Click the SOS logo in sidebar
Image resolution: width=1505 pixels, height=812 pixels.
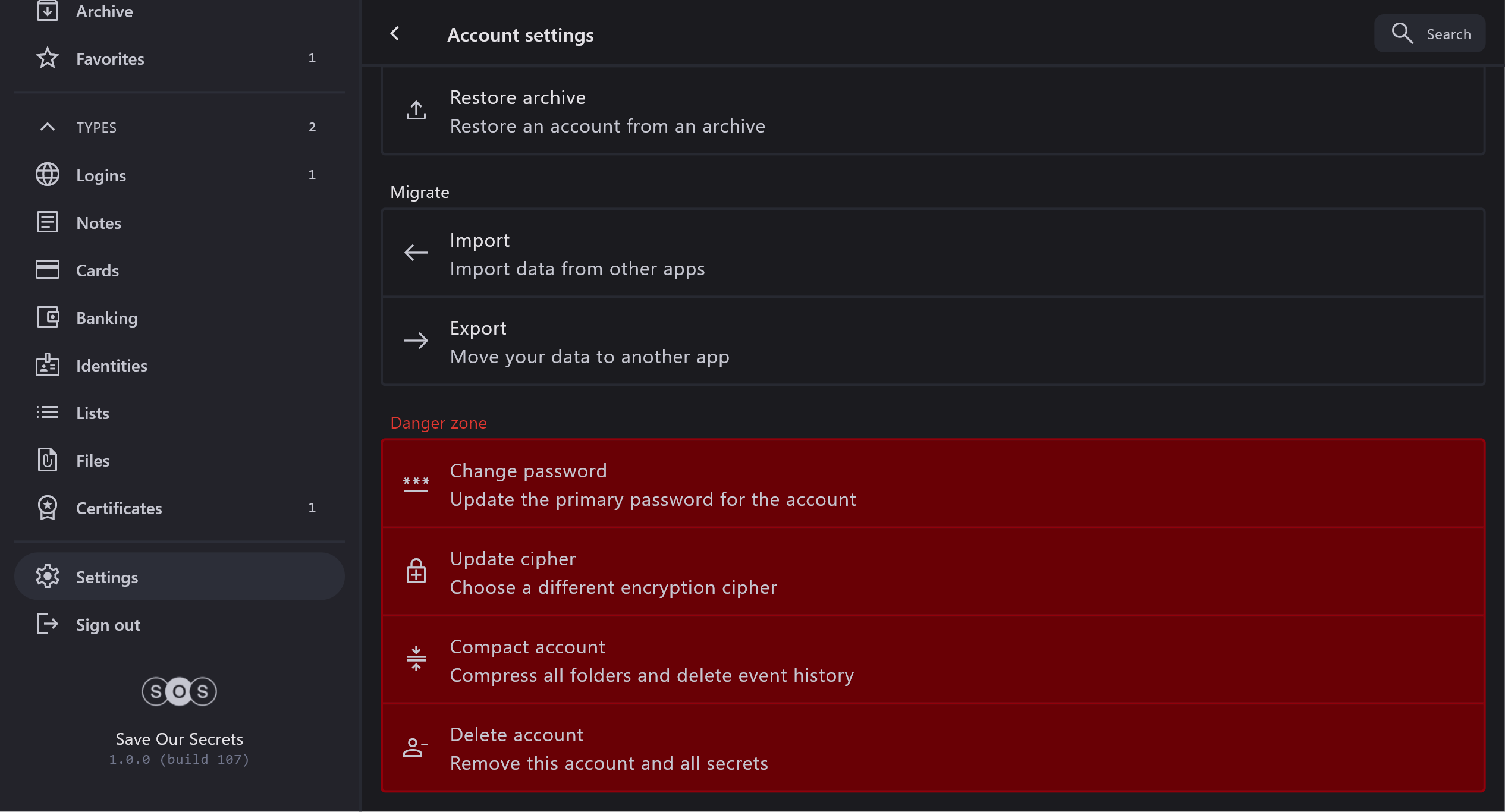pyautogui.click(x=179, y=691)
